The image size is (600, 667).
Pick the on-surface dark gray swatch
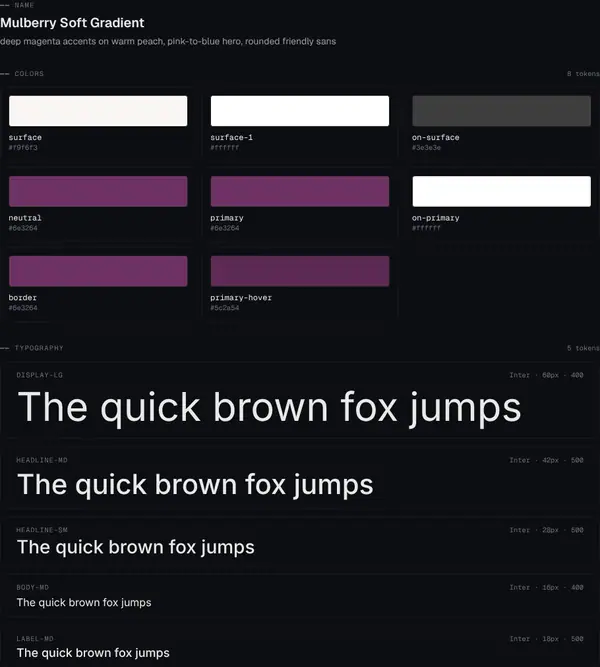pyautogui.click(x=501, y=111)
